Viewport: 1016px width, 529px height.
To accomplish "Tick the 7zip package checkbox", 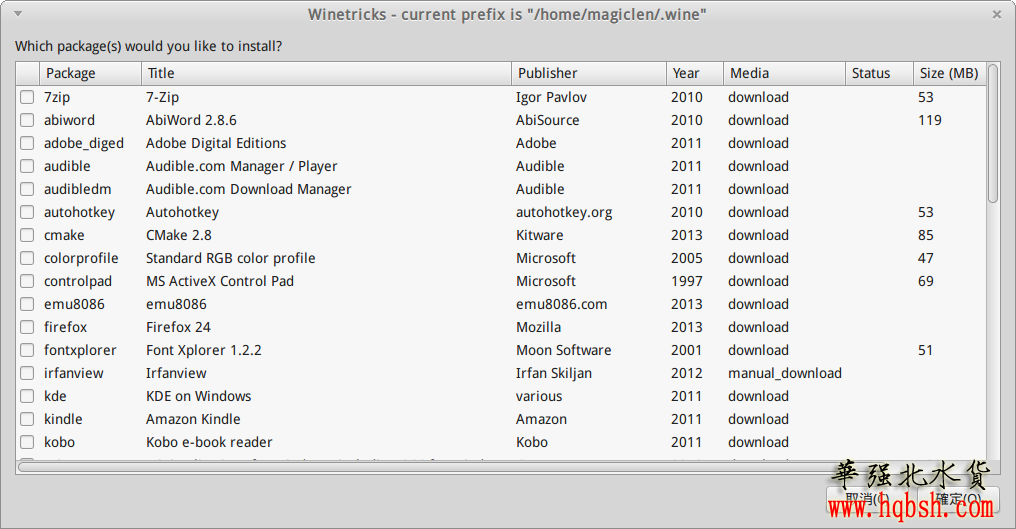I will (27, 97).
